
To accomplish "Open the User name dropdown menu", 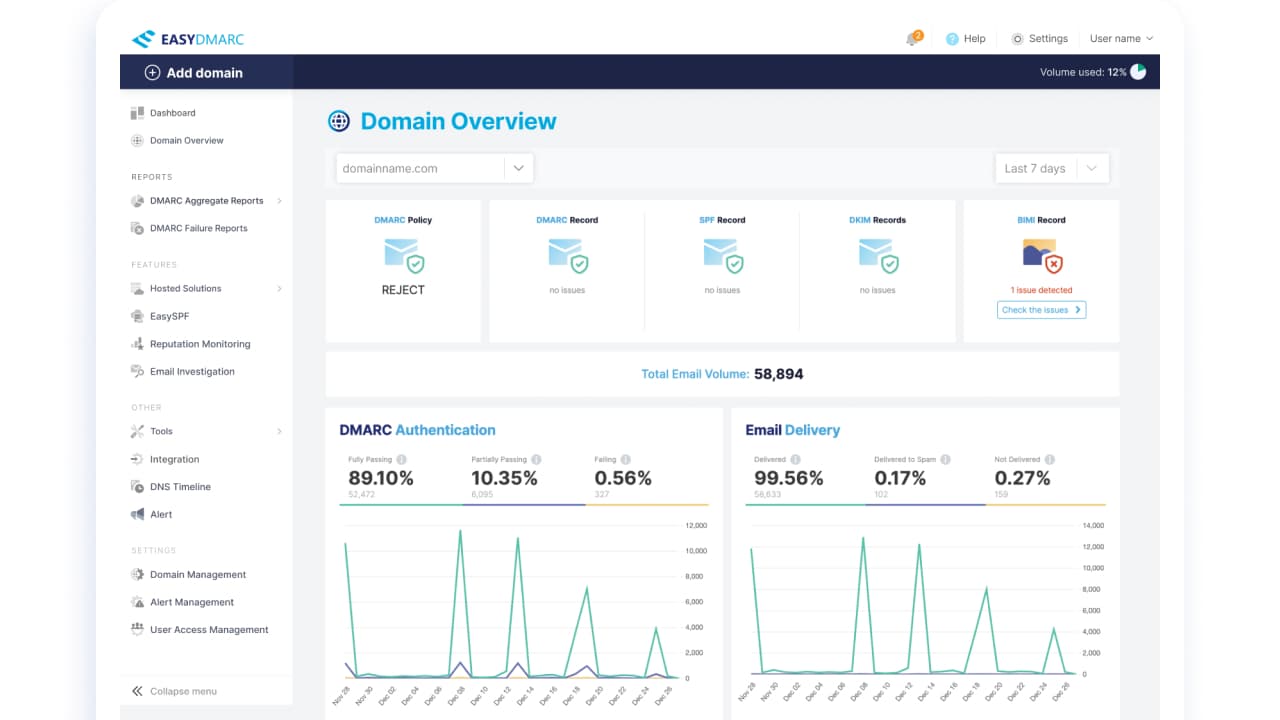I will click(1121, 39).
